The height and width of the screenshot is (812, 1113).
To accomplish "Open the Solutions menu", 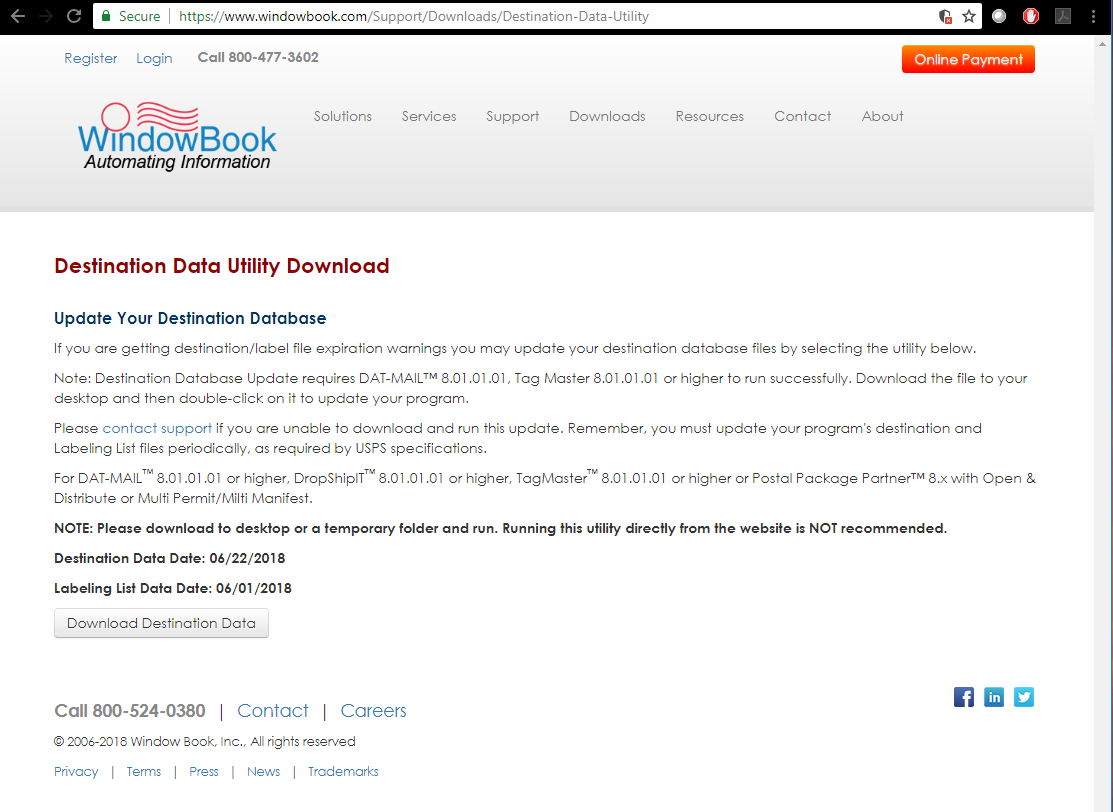I will pyautogui.click(x=343, y=116).
